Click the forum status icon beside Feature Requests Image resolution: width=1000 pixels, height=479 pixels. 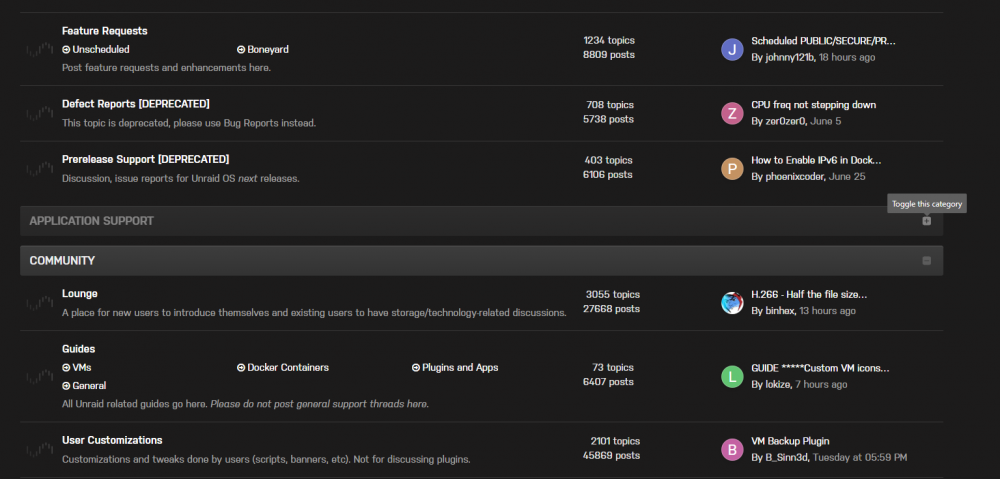pos(40,50)
